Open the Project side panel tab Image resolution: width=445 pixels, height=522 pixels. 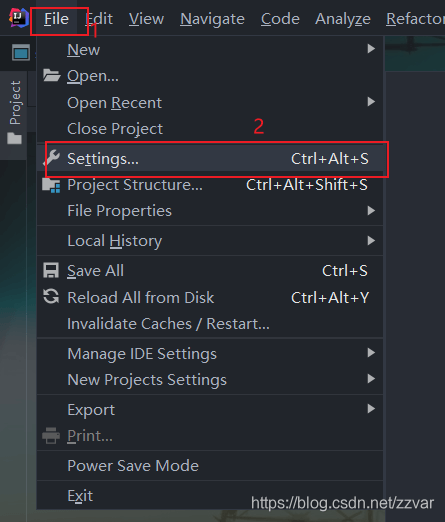click(x=15, y=112)
